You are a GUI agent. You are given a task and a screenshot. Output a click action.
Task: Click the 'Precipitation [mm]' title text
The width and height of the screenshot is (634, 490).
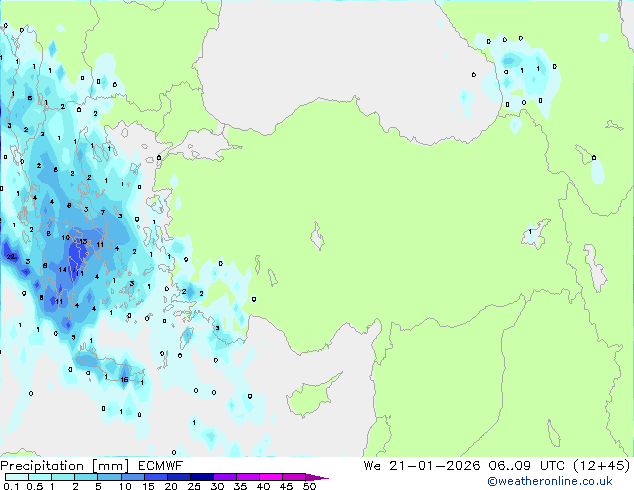tap(64, 466)
